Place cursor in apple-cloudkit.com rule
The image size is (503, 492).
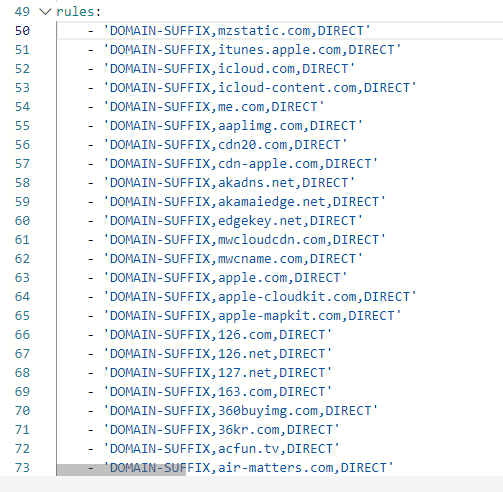click(260, 297)
